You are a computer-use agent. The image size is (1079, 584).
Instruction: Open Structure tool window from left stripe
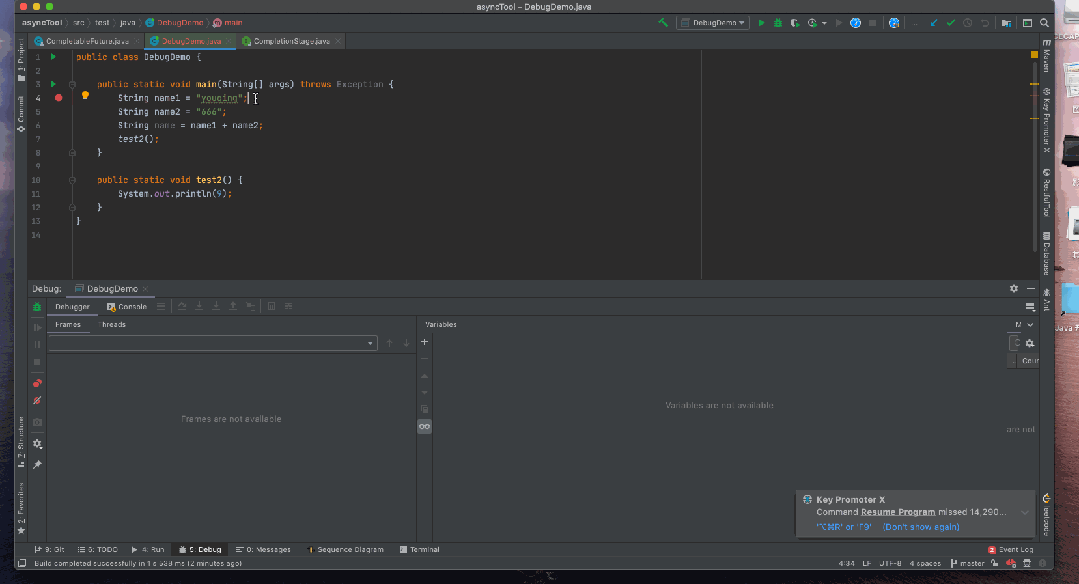pyautogui.click(x=21, y=442)
